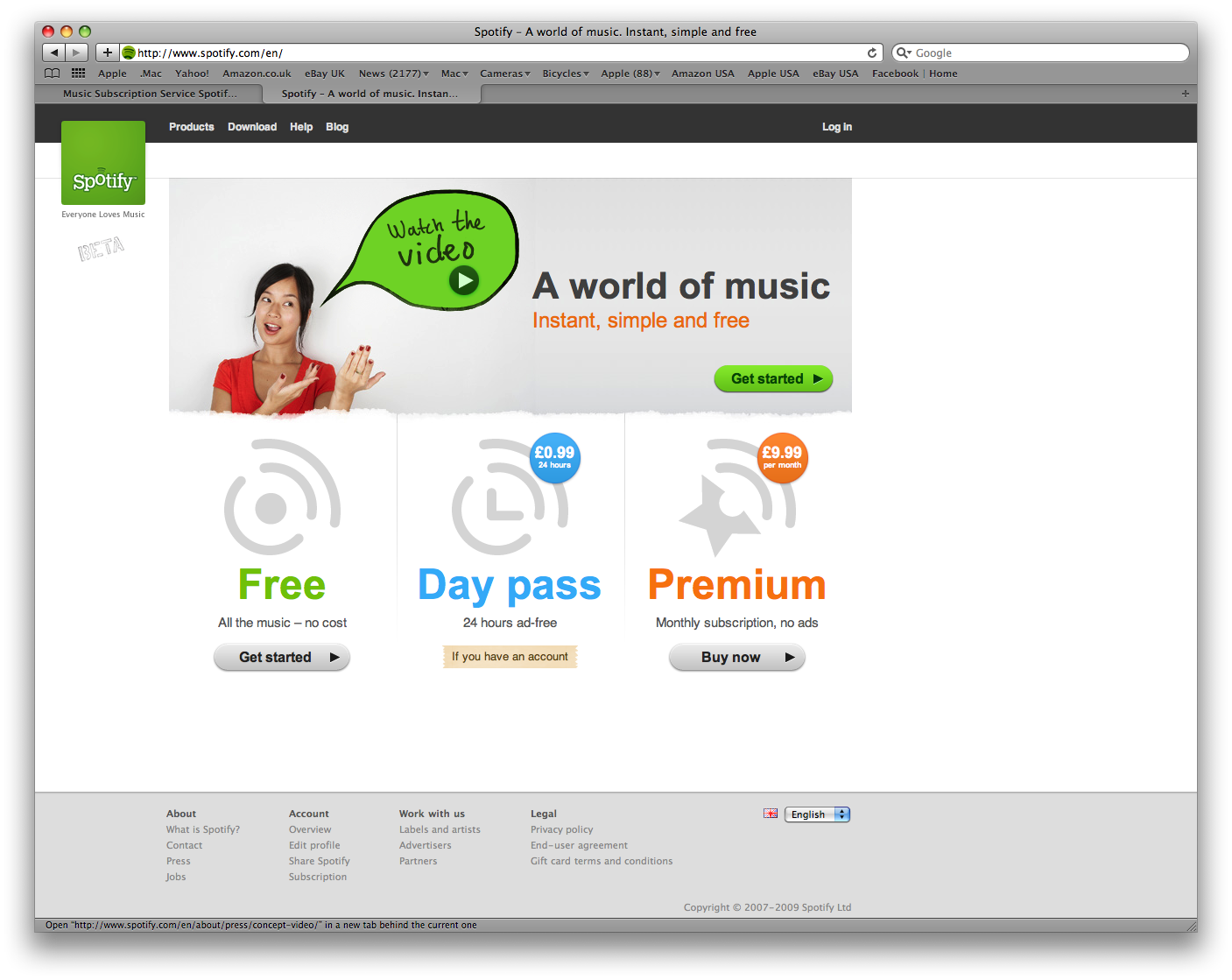
Task: Switch to Music Subscription Service Spotify tab
Action: click(x=149, y=94)
